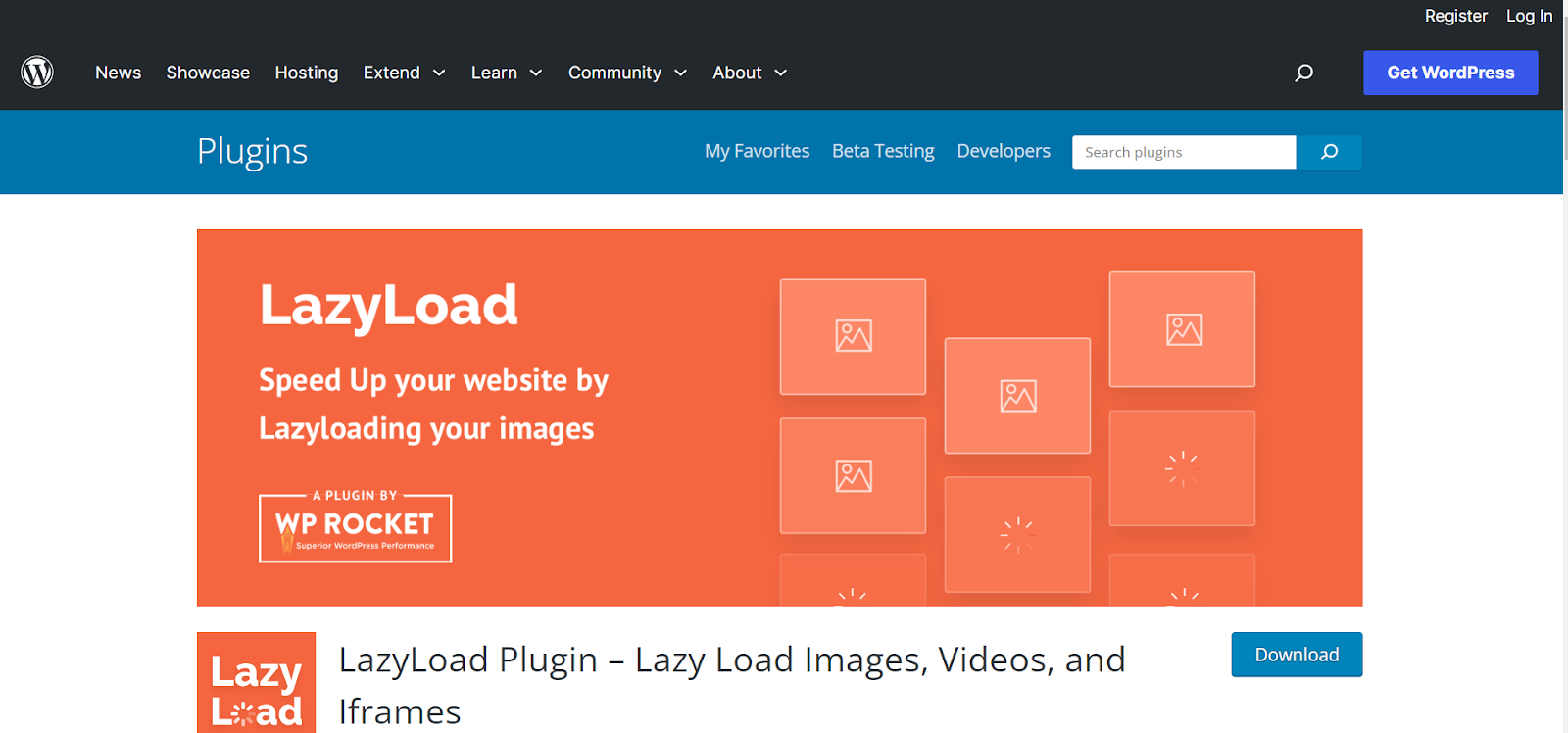1568x733 pixels.
Task: Open the News menu item
Action: pyautogui.click(x=118, y=73)
